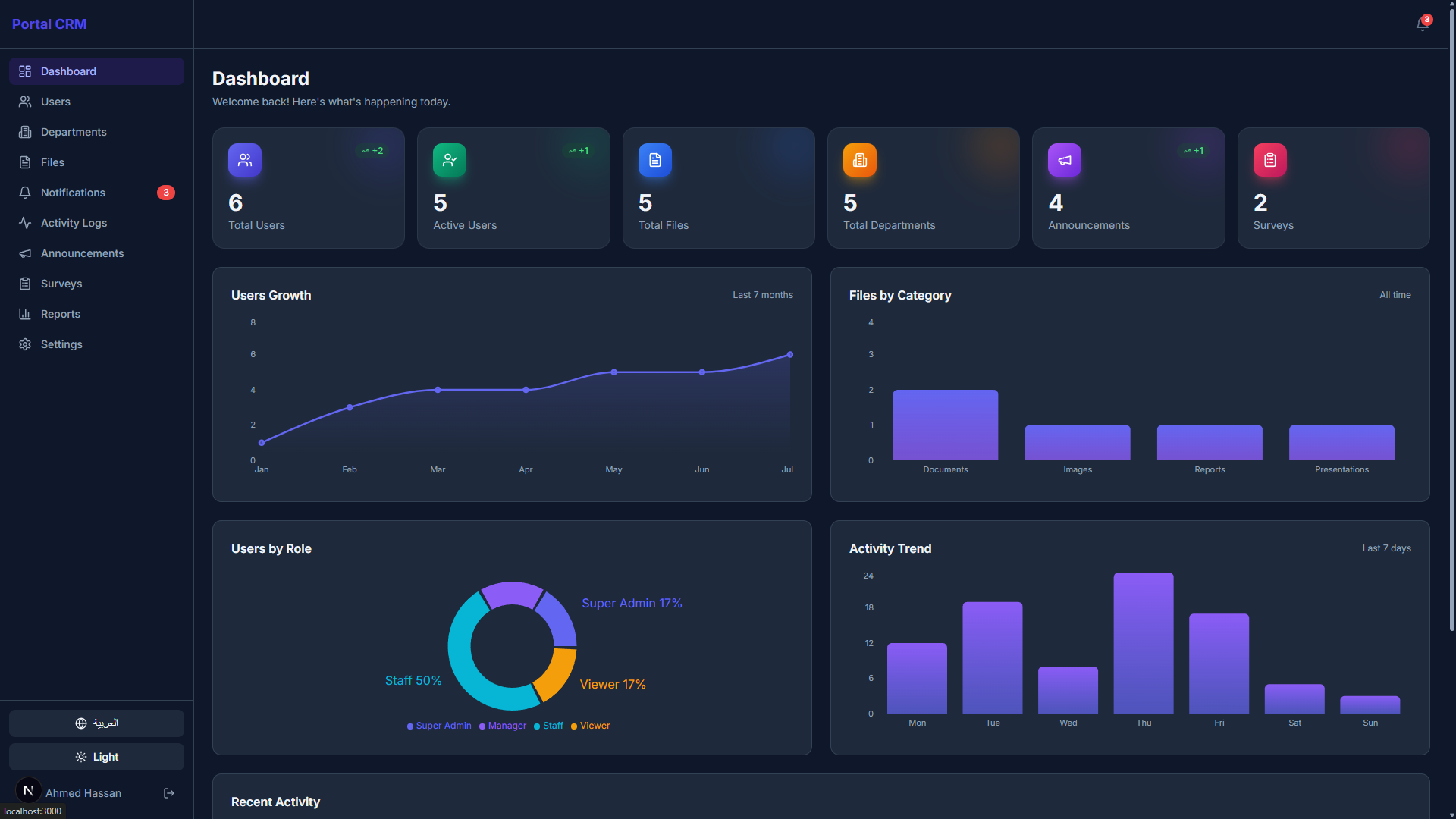
Task: Open the Surveys stat card
Action: tap(1334, 188)
